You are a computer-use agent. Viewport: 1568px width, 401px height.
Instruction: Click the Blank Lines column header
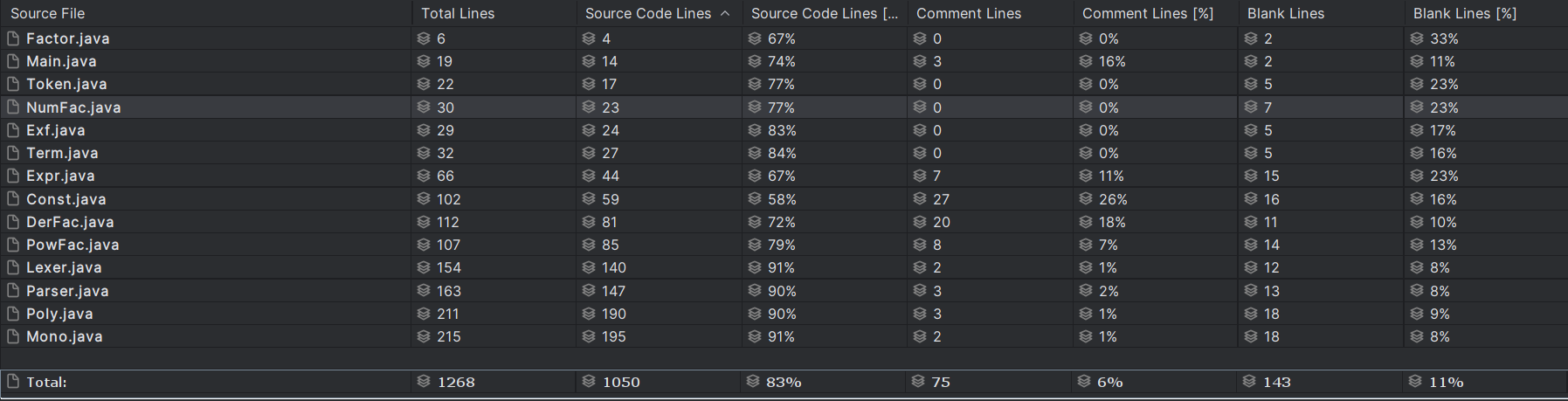[x=1286, y=13]
